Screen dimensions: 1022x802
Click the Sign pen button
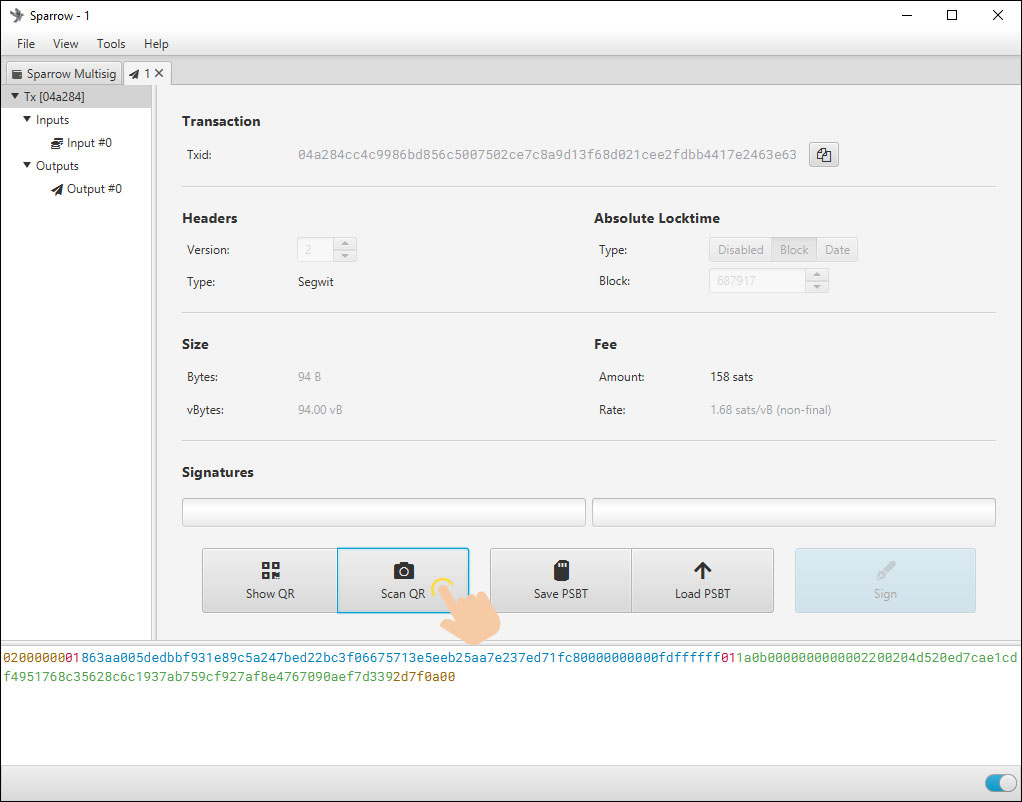(885, 580)
